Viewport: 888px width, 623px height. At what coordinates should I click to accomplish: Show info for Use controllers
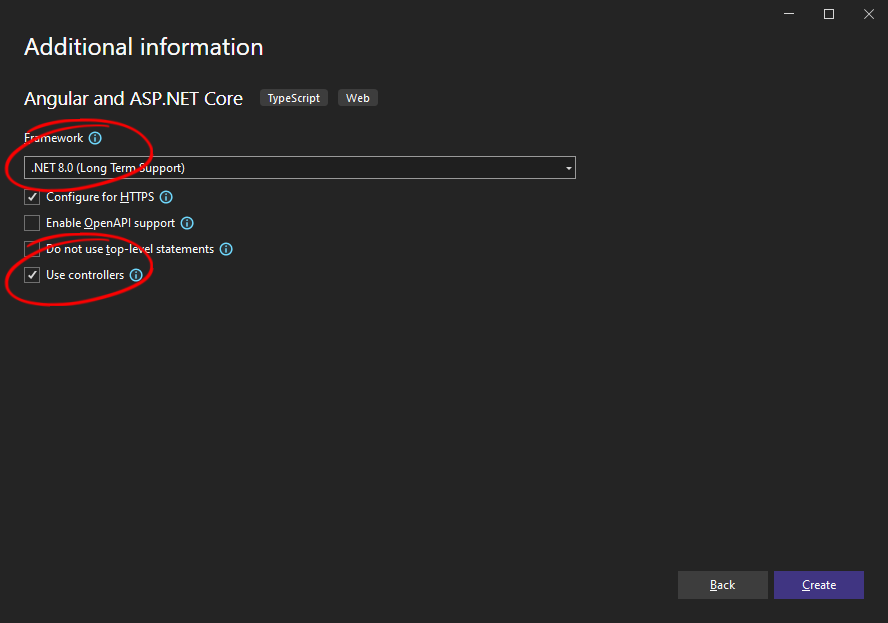click(136, 275)
